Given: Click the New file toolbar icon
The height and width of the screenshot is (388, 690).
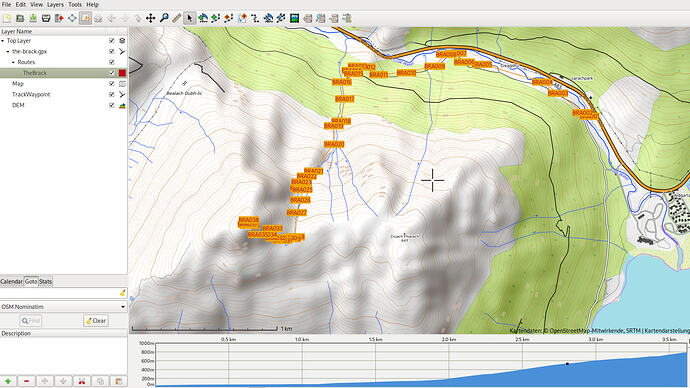Looking at the screenshot, I should point(7,18).
